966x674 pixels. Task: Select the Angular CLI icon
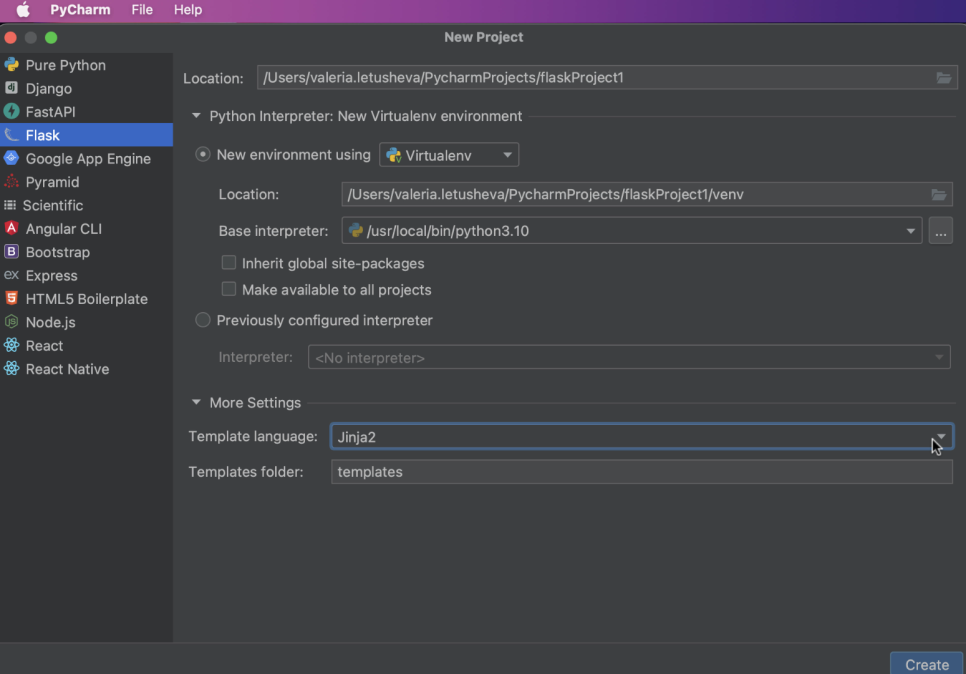click(x=12, y=228)
